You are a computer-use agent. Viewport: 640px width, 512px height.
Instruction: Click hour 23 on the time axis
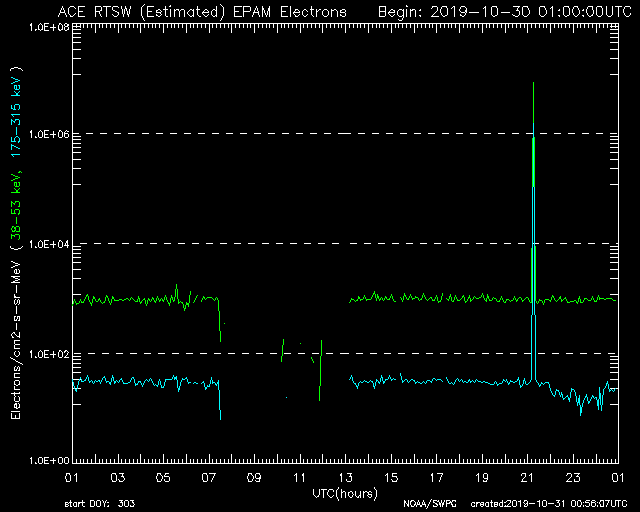point(572,478)
